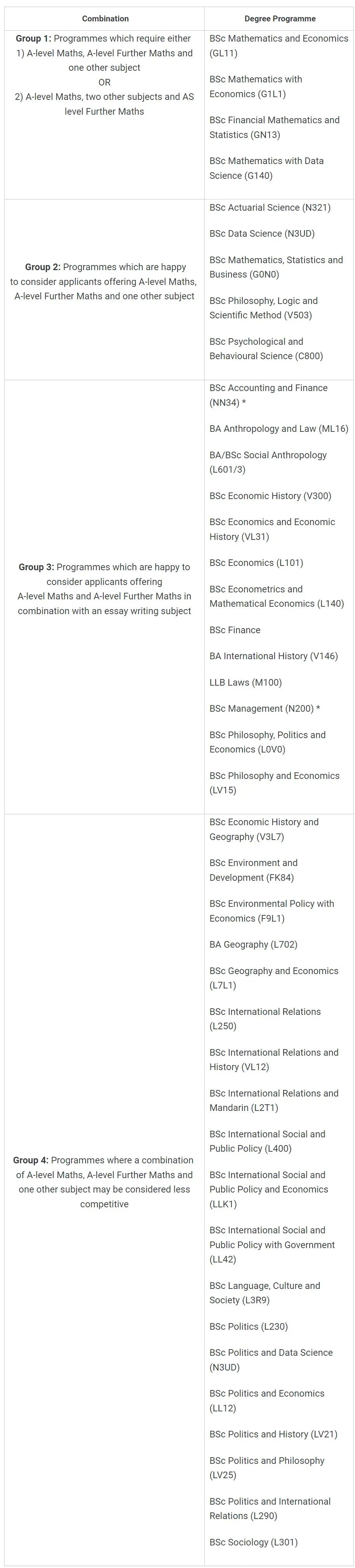
Task: Select BA Anthropology and Law (ML16)
Action: [279, 428]
